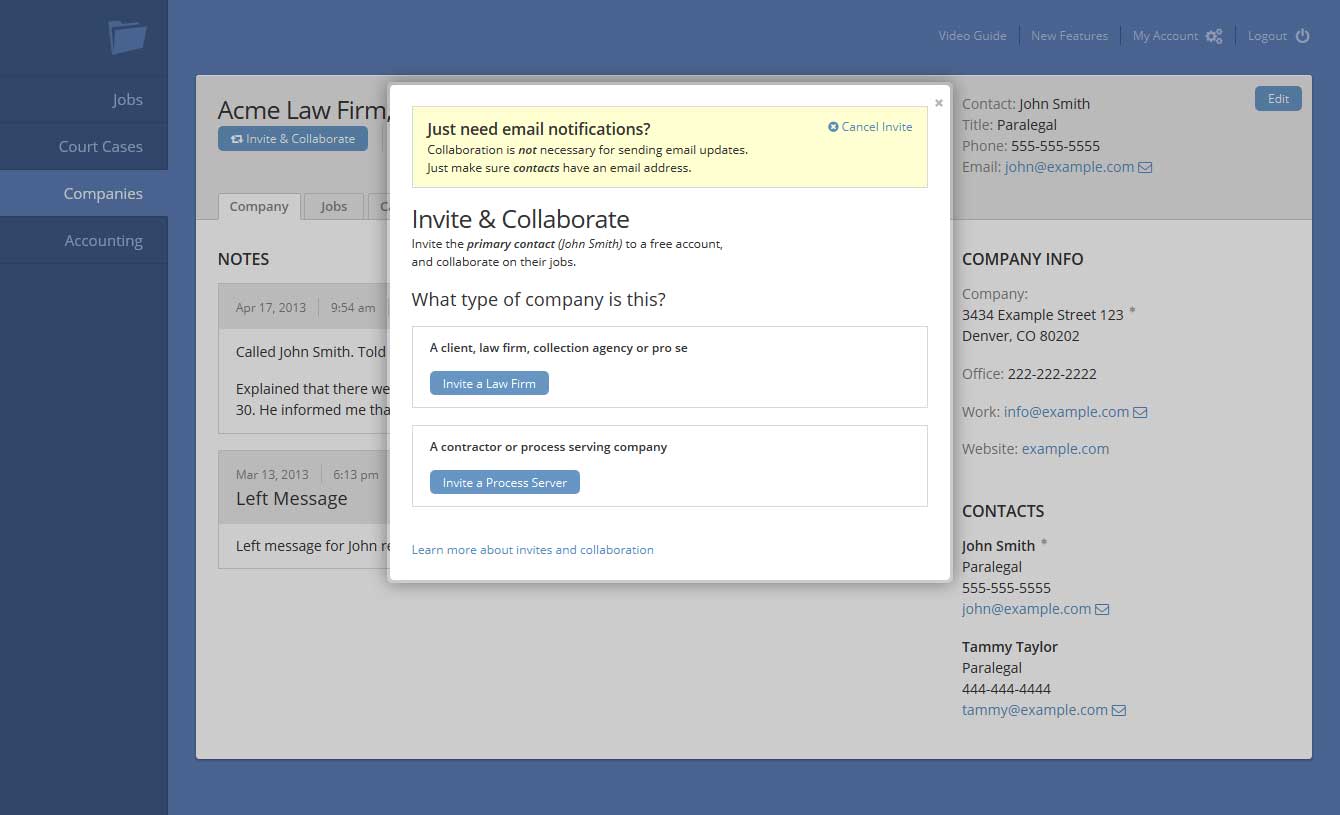1340x815 pixels.
Task: Open the Video Guide link
Action: click(x=972, y=36)
